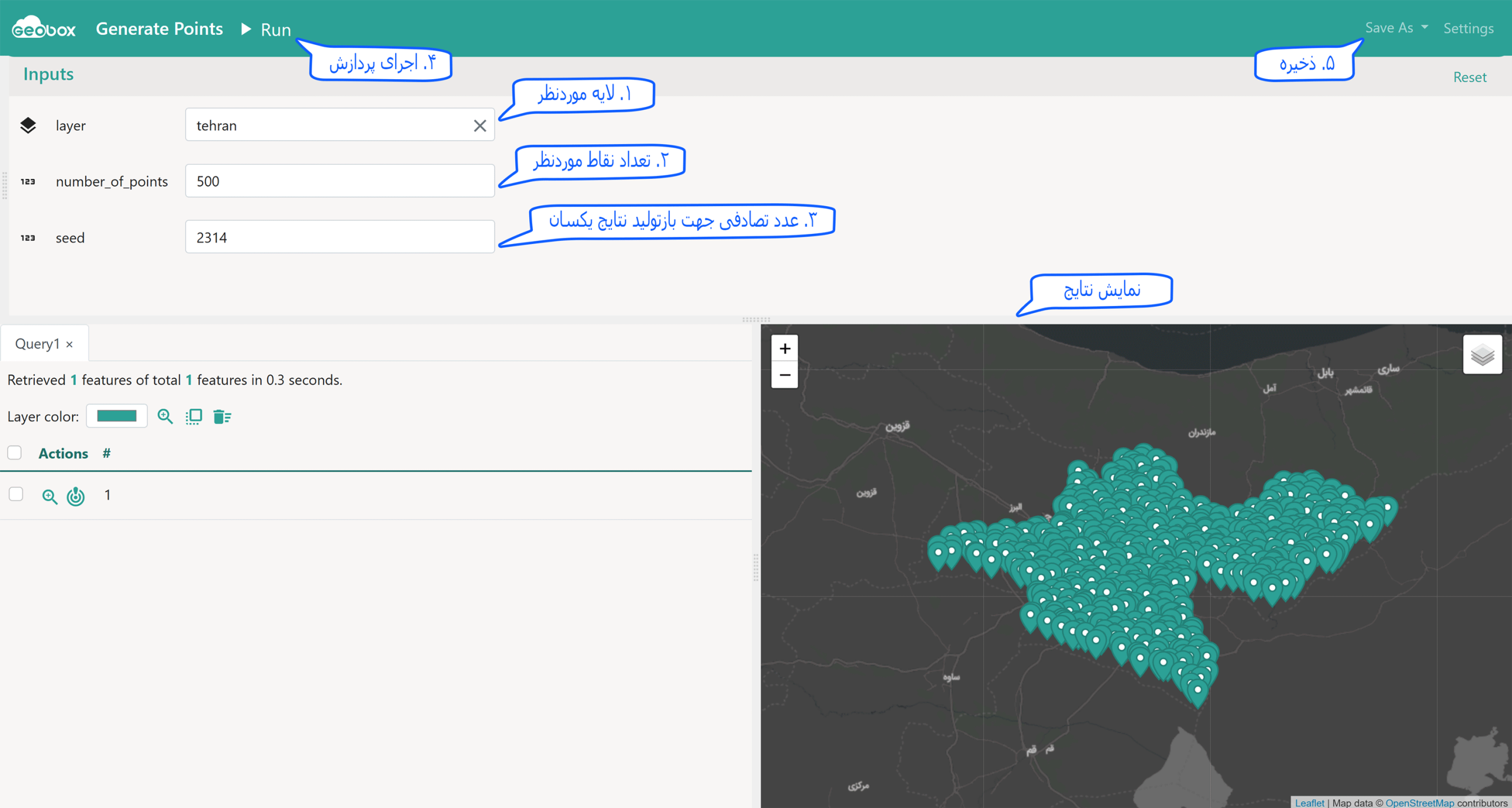Click the # column header
The height and width of the screenshot is (808, 1512).
pyautogui.click(x=106, y=453)
